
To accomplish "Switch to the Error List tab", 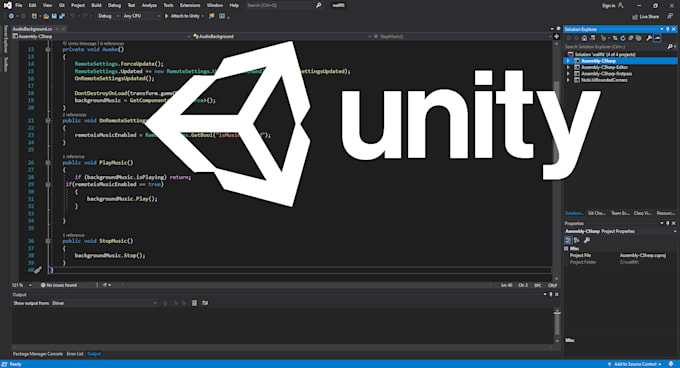I will pyautogui.click(x=75, y=354).
